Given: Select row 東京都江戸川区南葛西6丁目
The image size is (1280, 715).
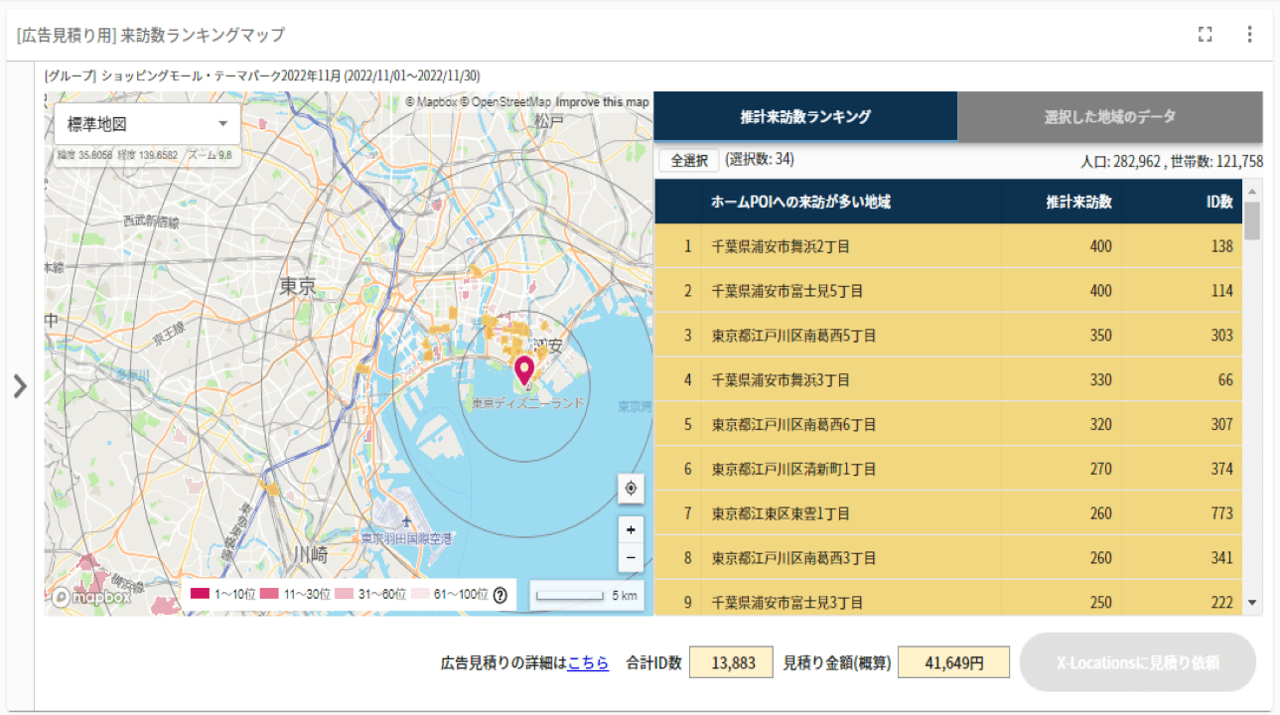Looking at the screenshot, I should coord(948,424).
